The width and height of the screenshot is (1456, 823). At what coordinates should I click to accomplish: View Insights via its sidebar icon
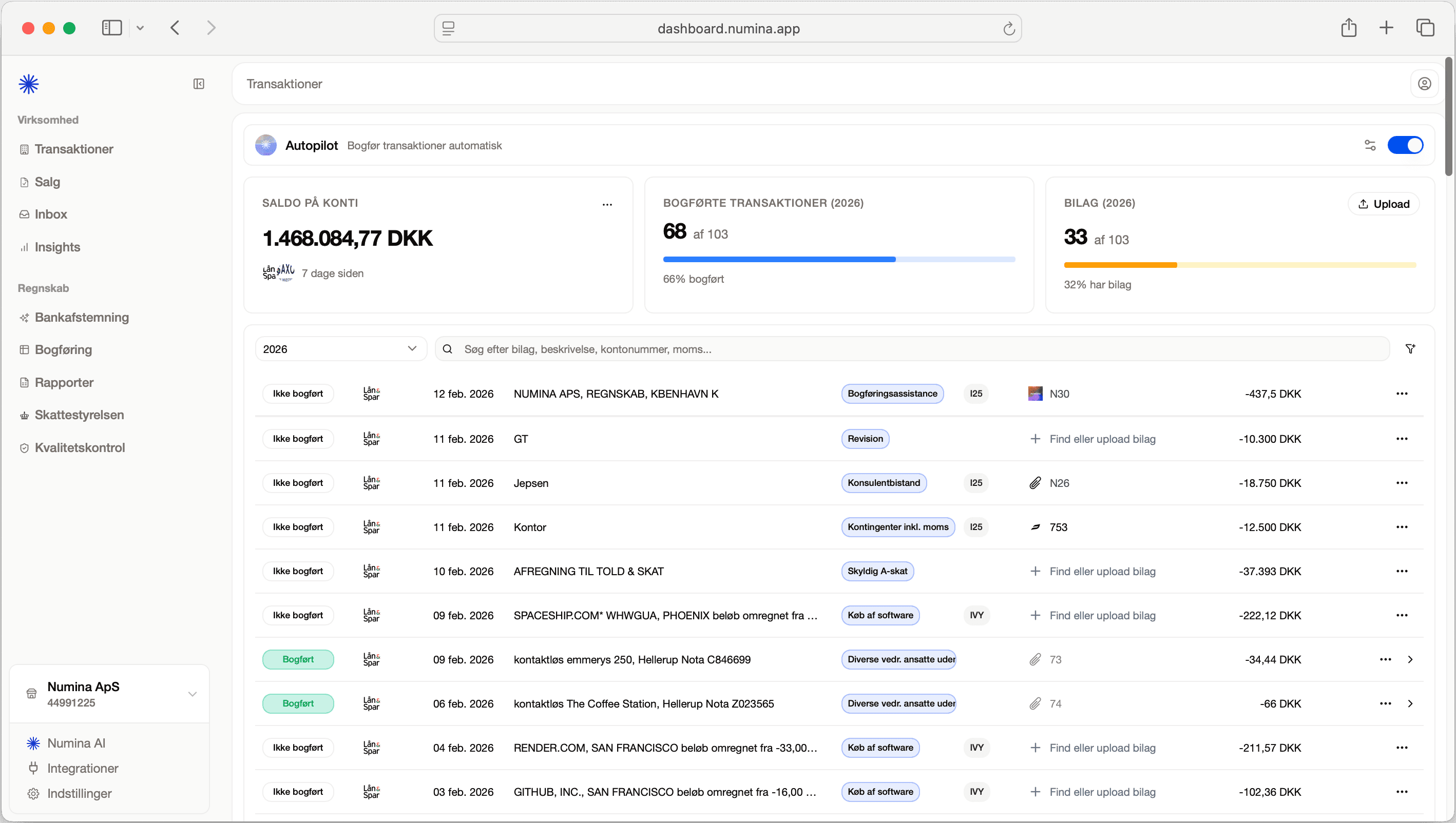23,247
